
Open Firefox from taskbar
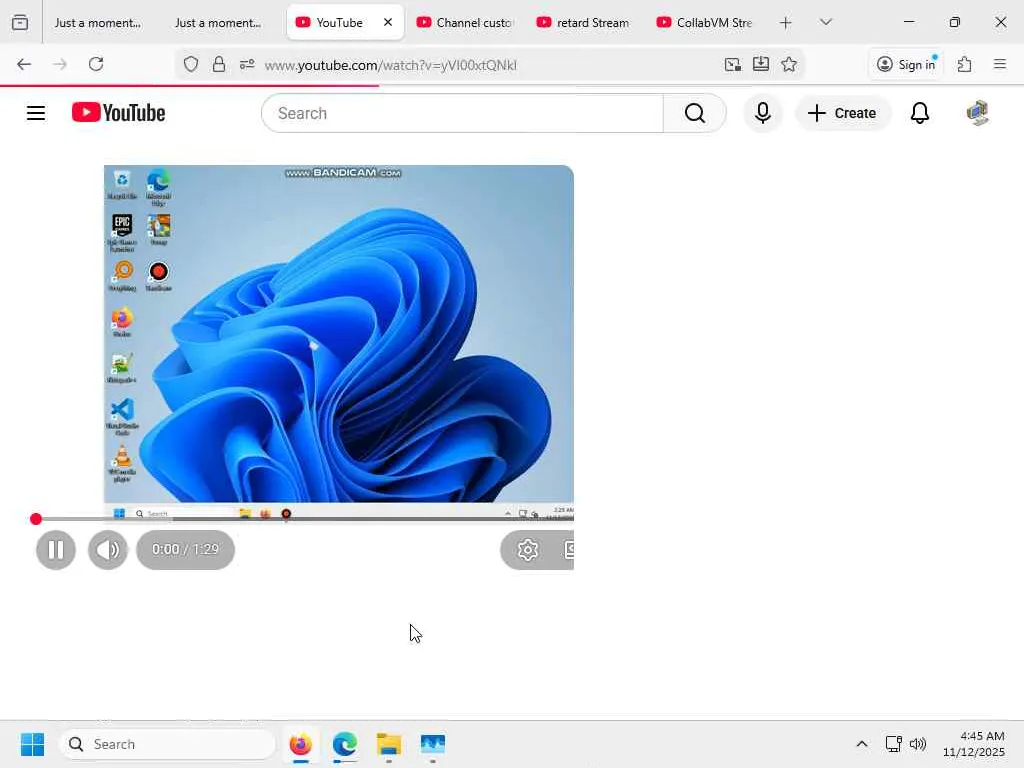click(300, 744)
